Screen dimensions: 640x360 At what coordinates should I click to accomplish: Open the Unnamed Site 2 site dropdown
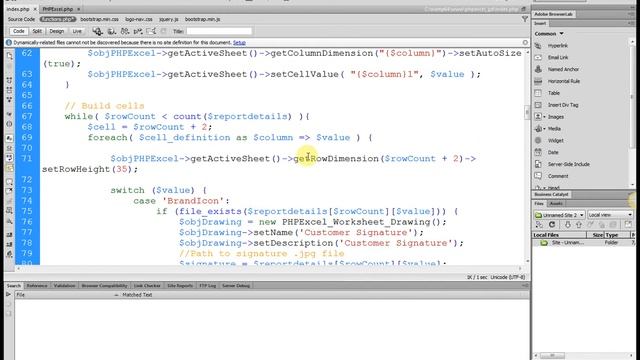(x=559, y=215)
